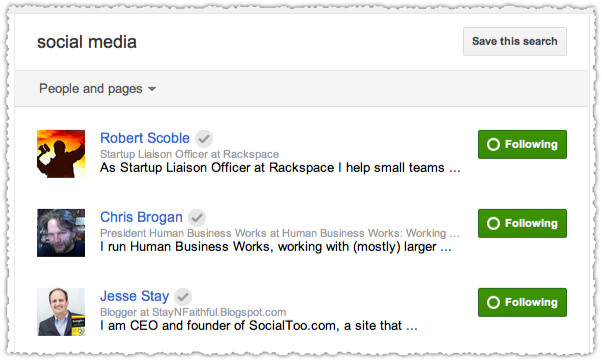Click Robert Scoble's verified checkmark badge

(204, 139)
